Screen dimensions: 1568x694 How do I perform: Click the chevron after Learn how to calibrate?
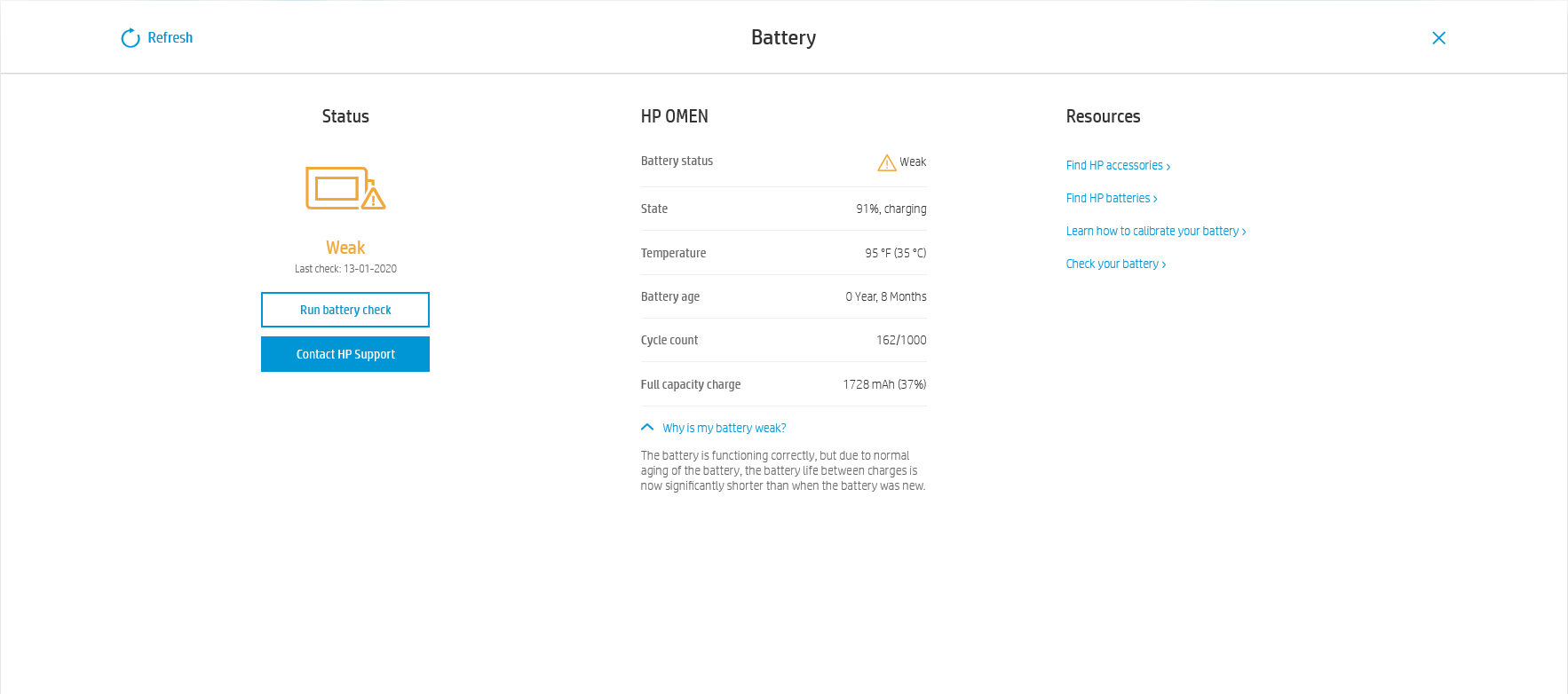(1243, 231)
